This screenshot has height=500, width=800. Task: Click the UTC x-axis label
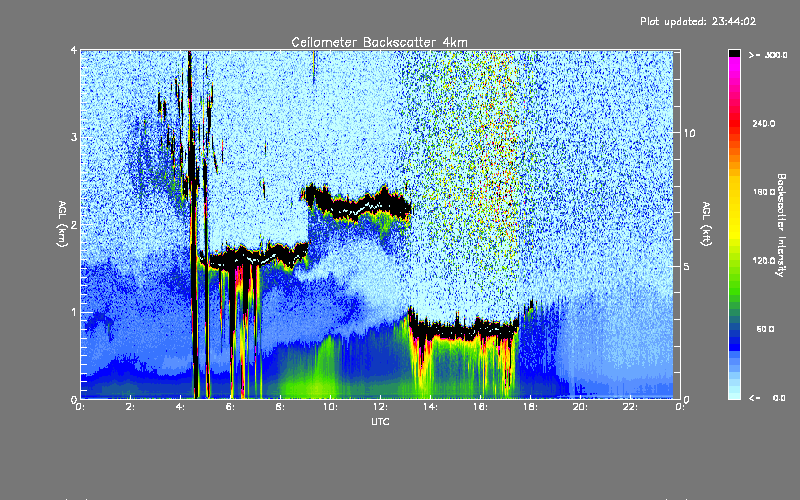[x=380, y=421]
